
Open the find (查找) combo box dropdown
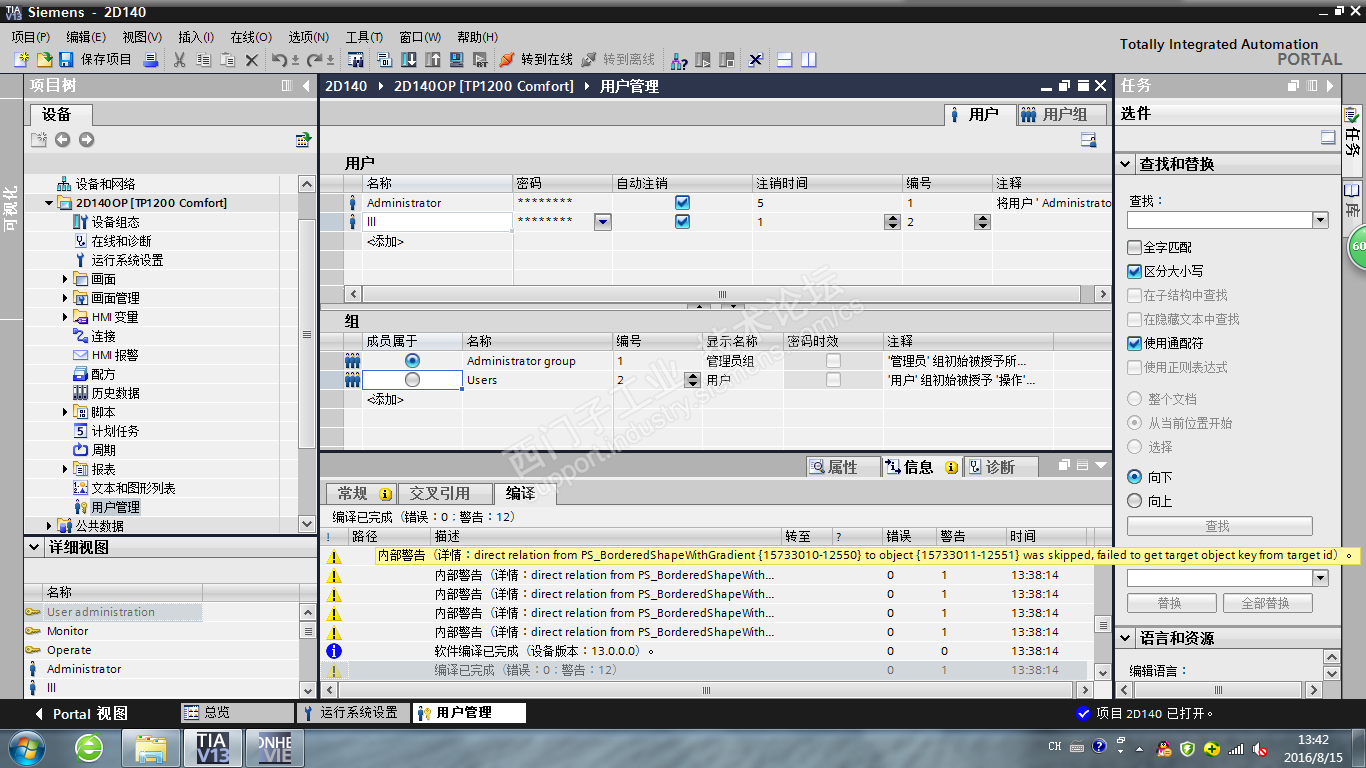click(1320, 220)
